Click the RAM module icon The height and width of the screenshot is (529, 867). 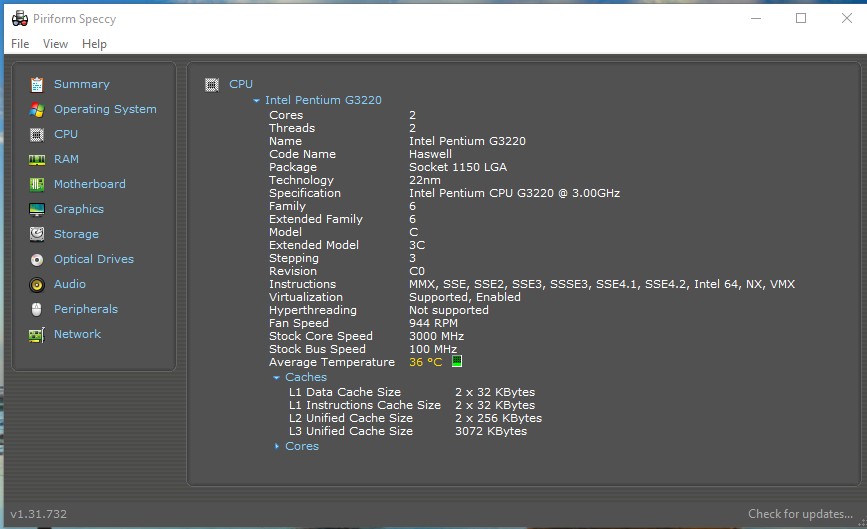click(37, 160)
